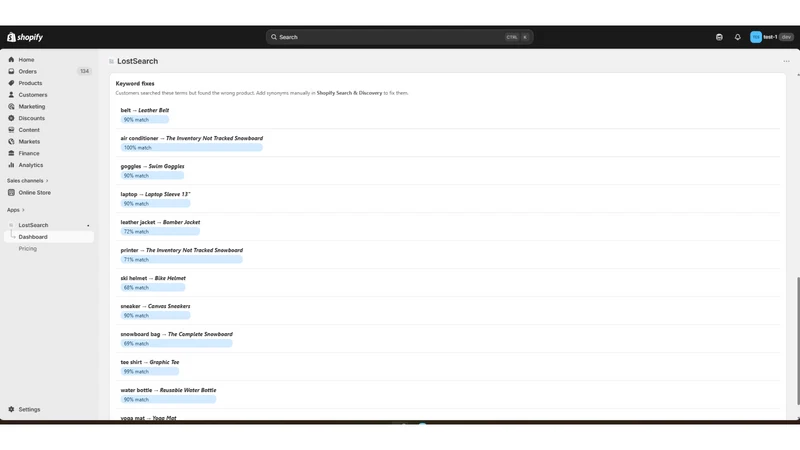Click the 'printer → The Inventory Not Tracked Snowboard' text
800x450 pixels.
(x=182, y=251)
